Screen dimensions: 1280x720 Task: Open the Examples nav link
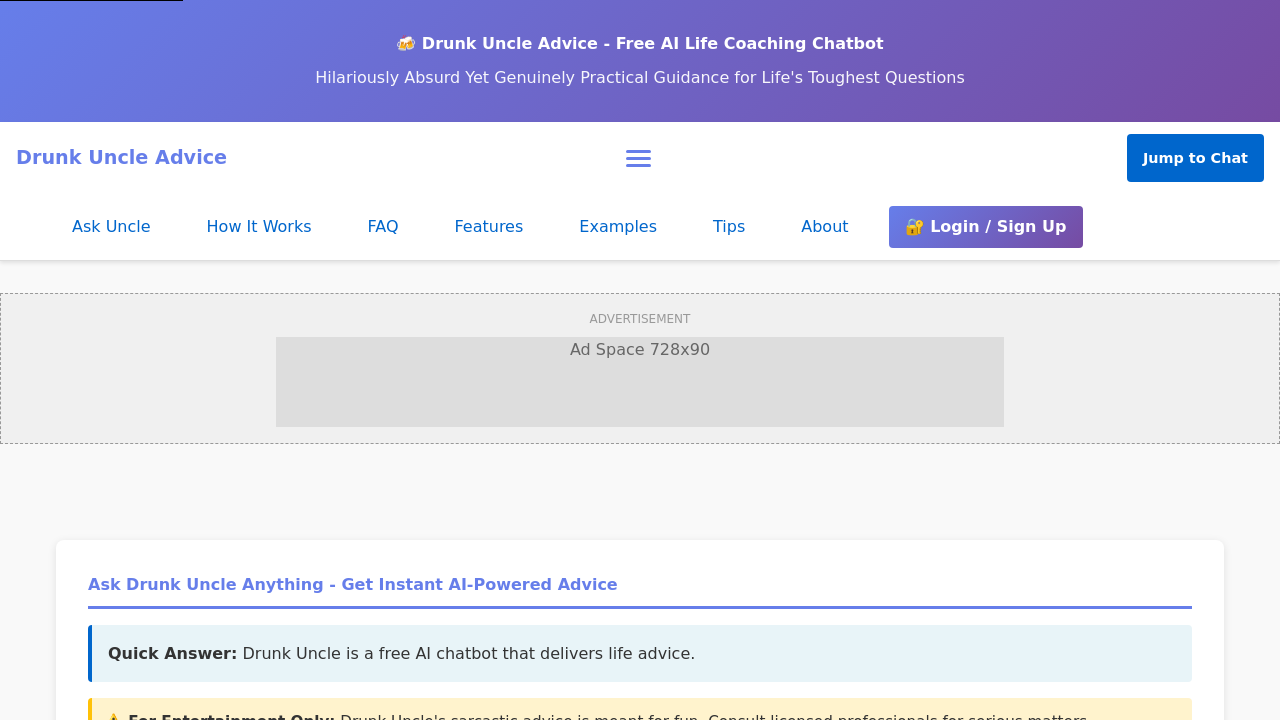pyautogui.click(x=618, y=227)
